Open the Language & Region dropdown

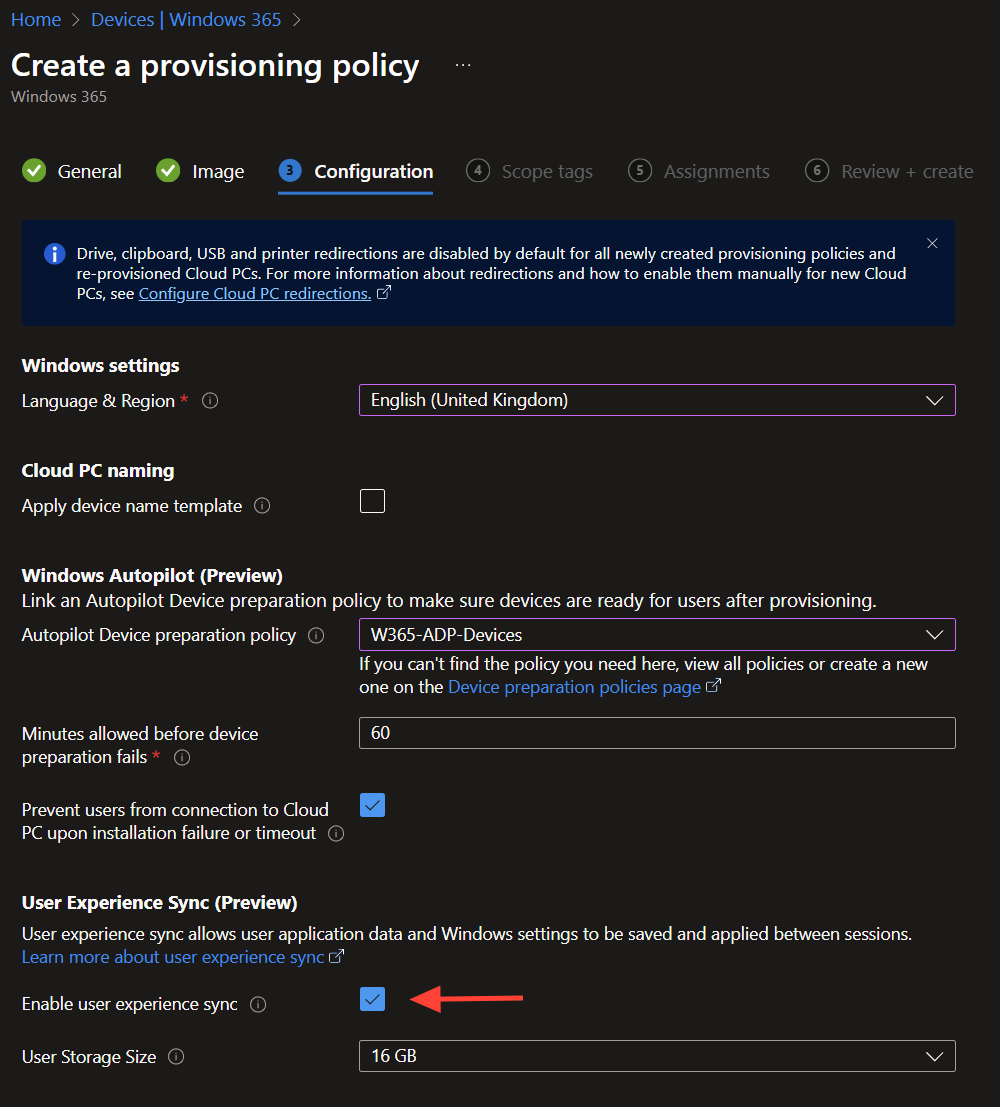tap(656, 400)
